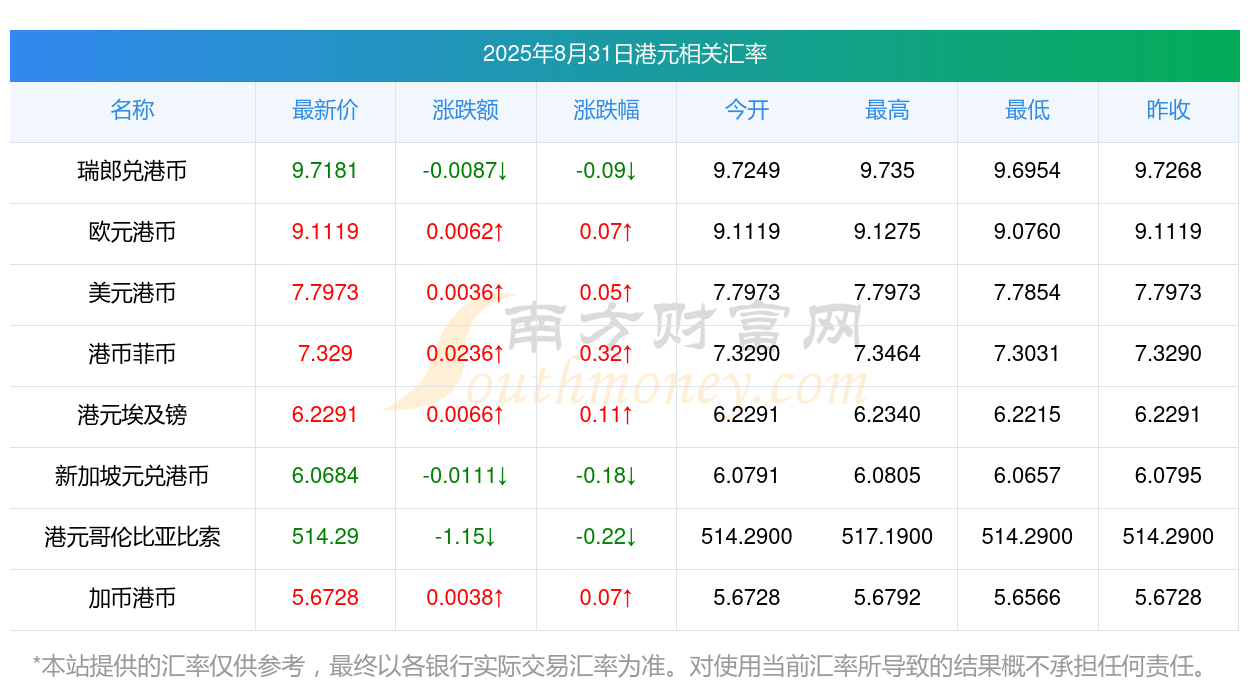
Task: Click low value 7.7854
Action: click(1027, 293)
